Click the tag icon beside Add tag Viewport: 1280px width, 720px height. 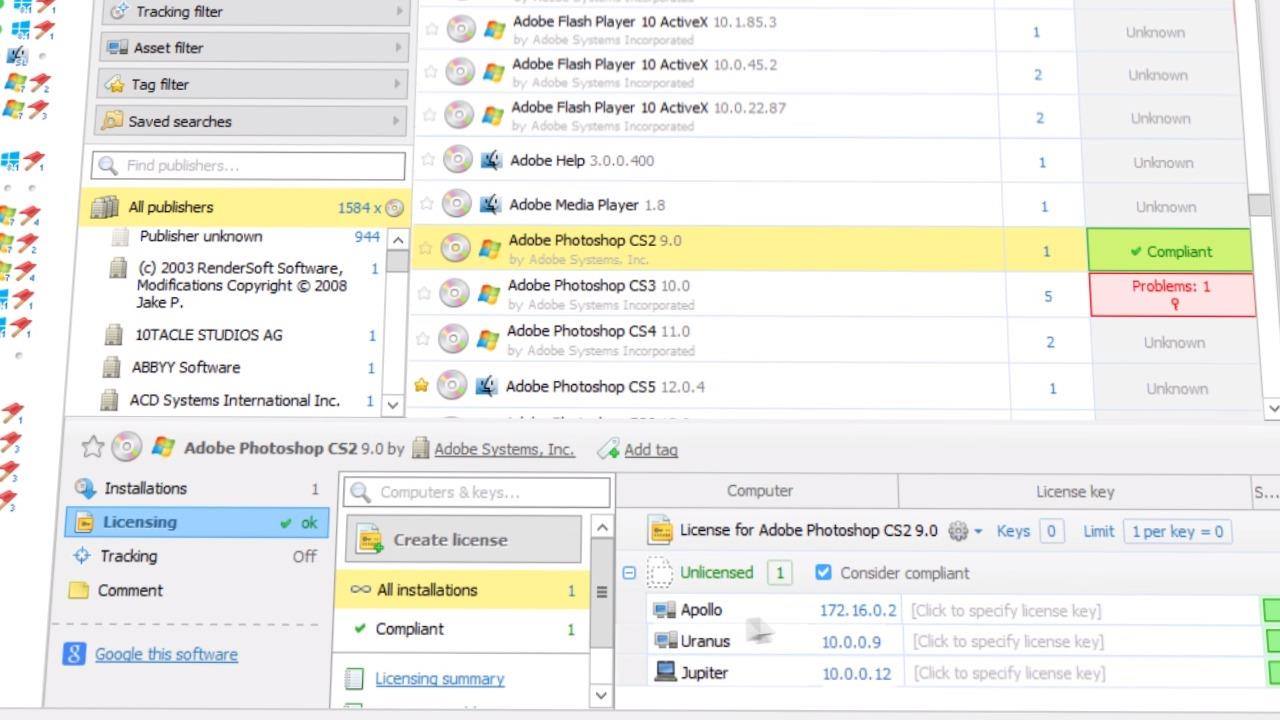[608, 450]
